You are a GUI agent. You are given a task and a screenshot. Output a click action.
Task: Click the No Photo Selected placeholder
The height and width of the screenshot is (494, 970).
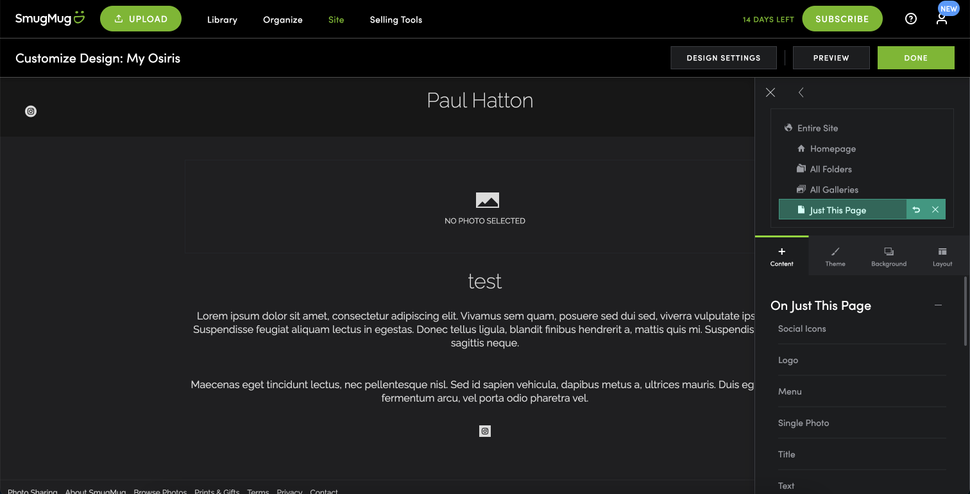click(484, 207)
